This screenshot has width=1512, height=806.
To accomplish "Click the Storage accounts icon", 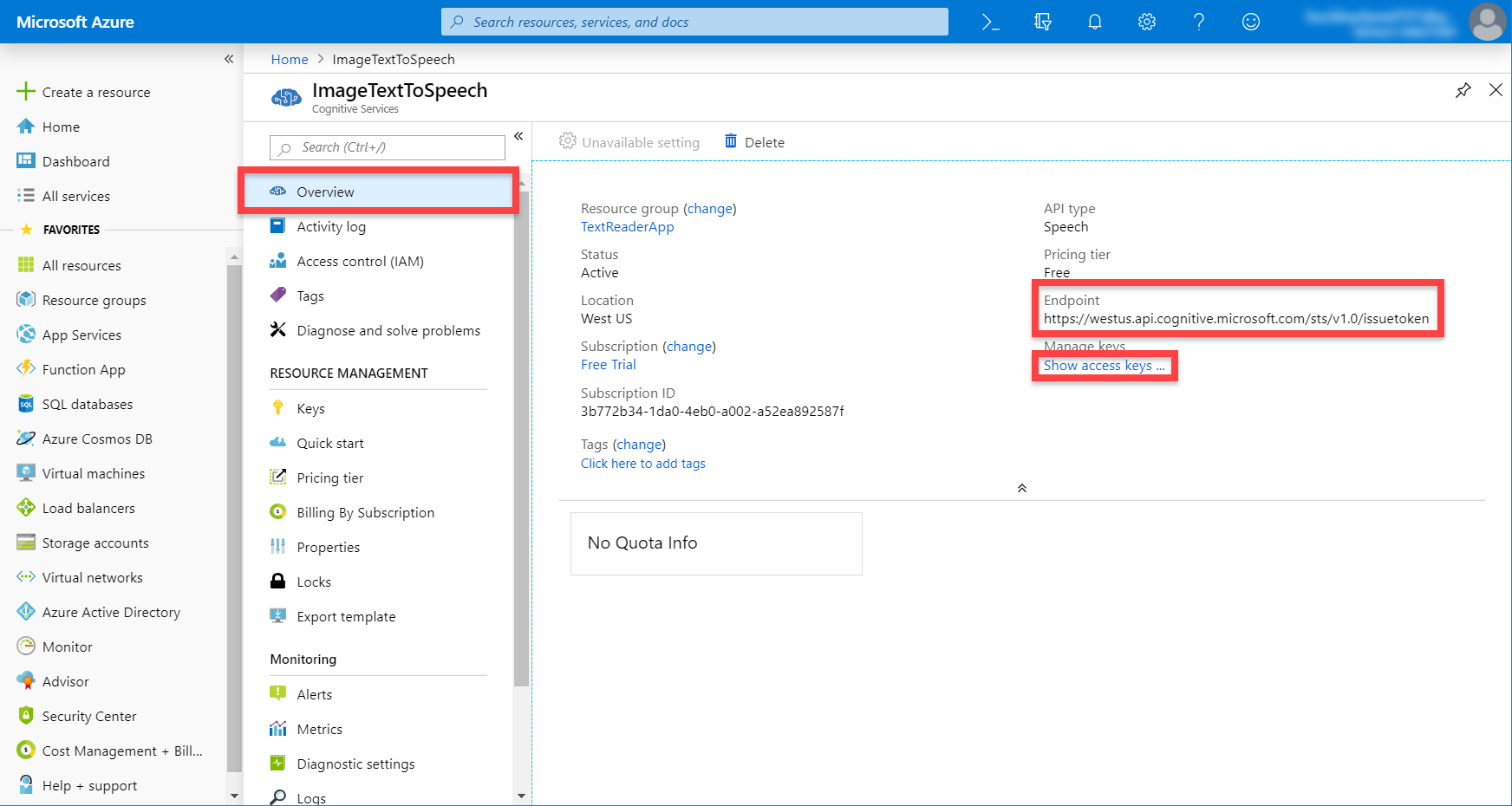I will pos(26,543).
